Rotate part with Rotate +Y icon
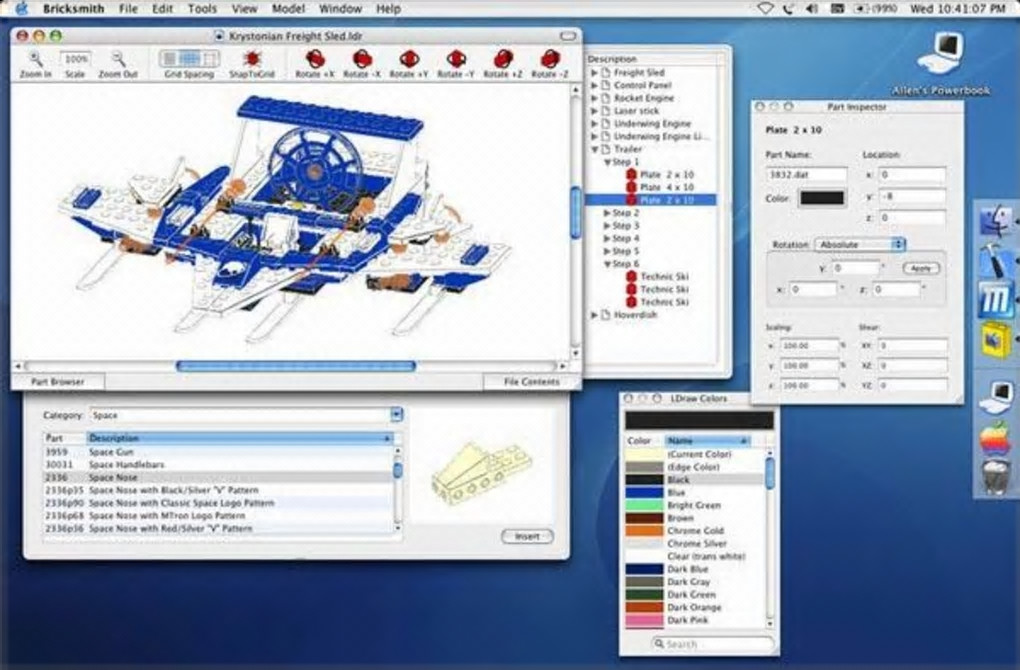This screenshot has height=670, width=1020. coord(409,59)
